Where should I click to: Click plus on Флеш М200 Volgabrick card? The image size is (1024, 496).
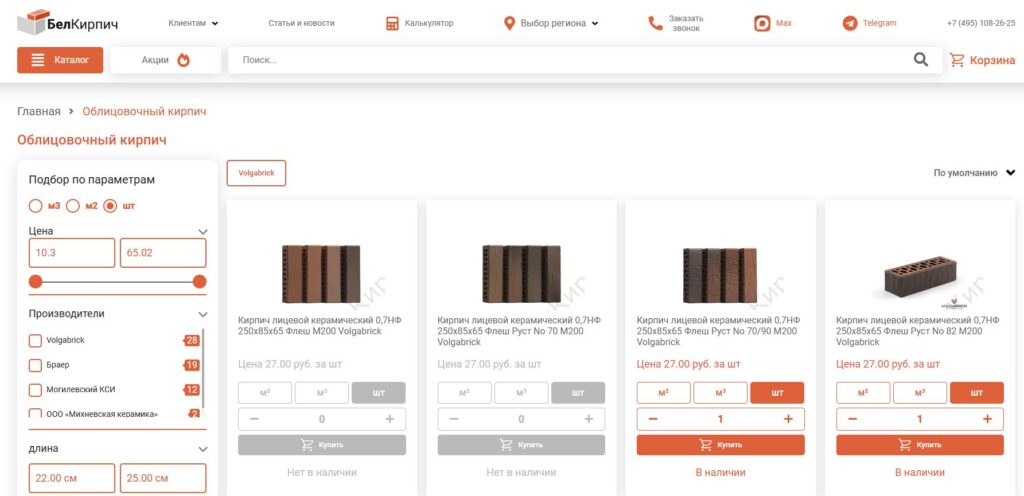point(390,419)
